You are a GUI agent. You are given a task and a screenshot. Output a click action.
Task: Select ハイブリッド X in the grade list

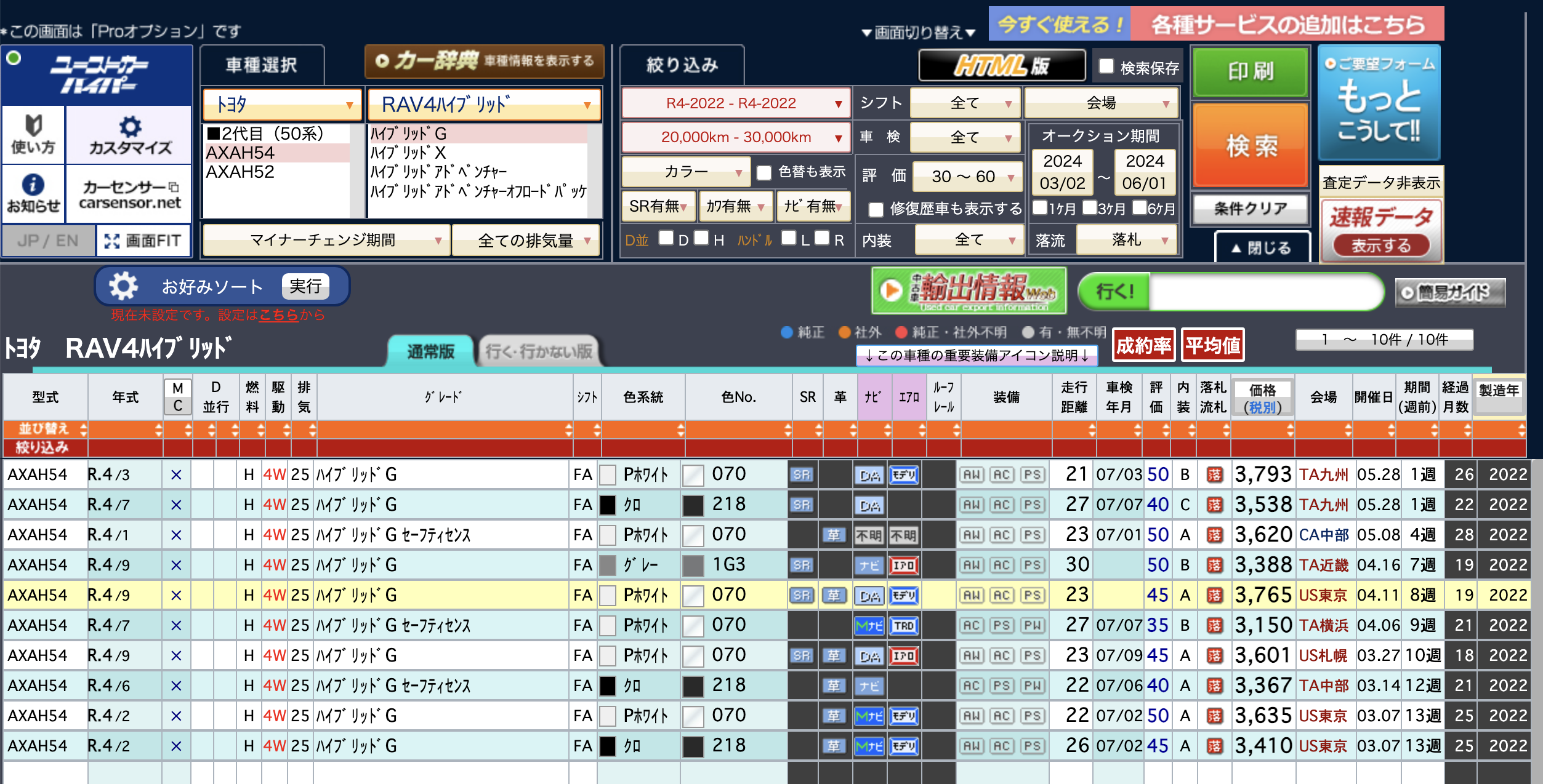pyautogui.click(x=478, y=153)
